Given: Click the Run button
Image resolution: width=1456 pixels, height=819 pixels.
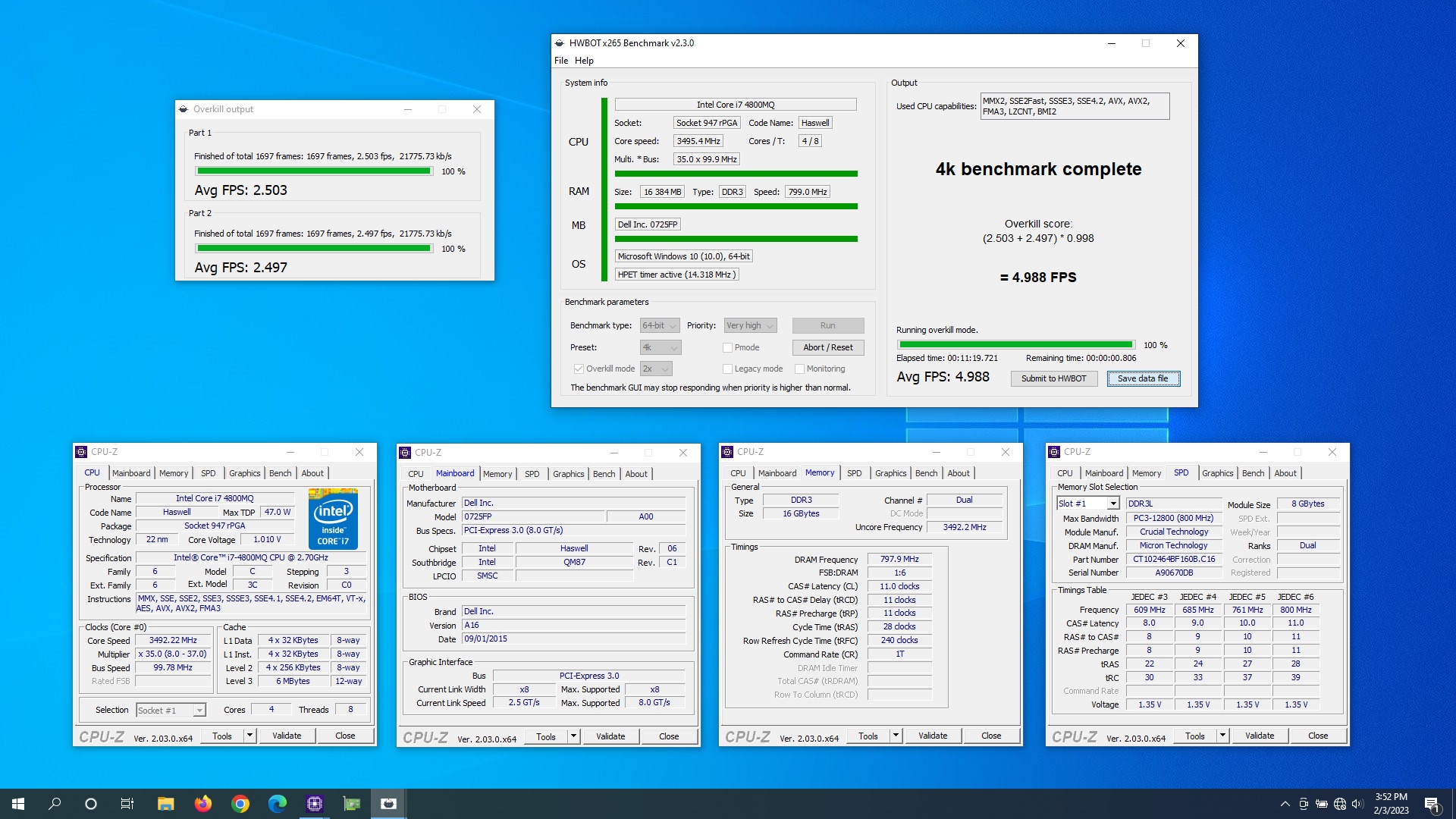Looking at the screenshot, I should coord(828,325).
